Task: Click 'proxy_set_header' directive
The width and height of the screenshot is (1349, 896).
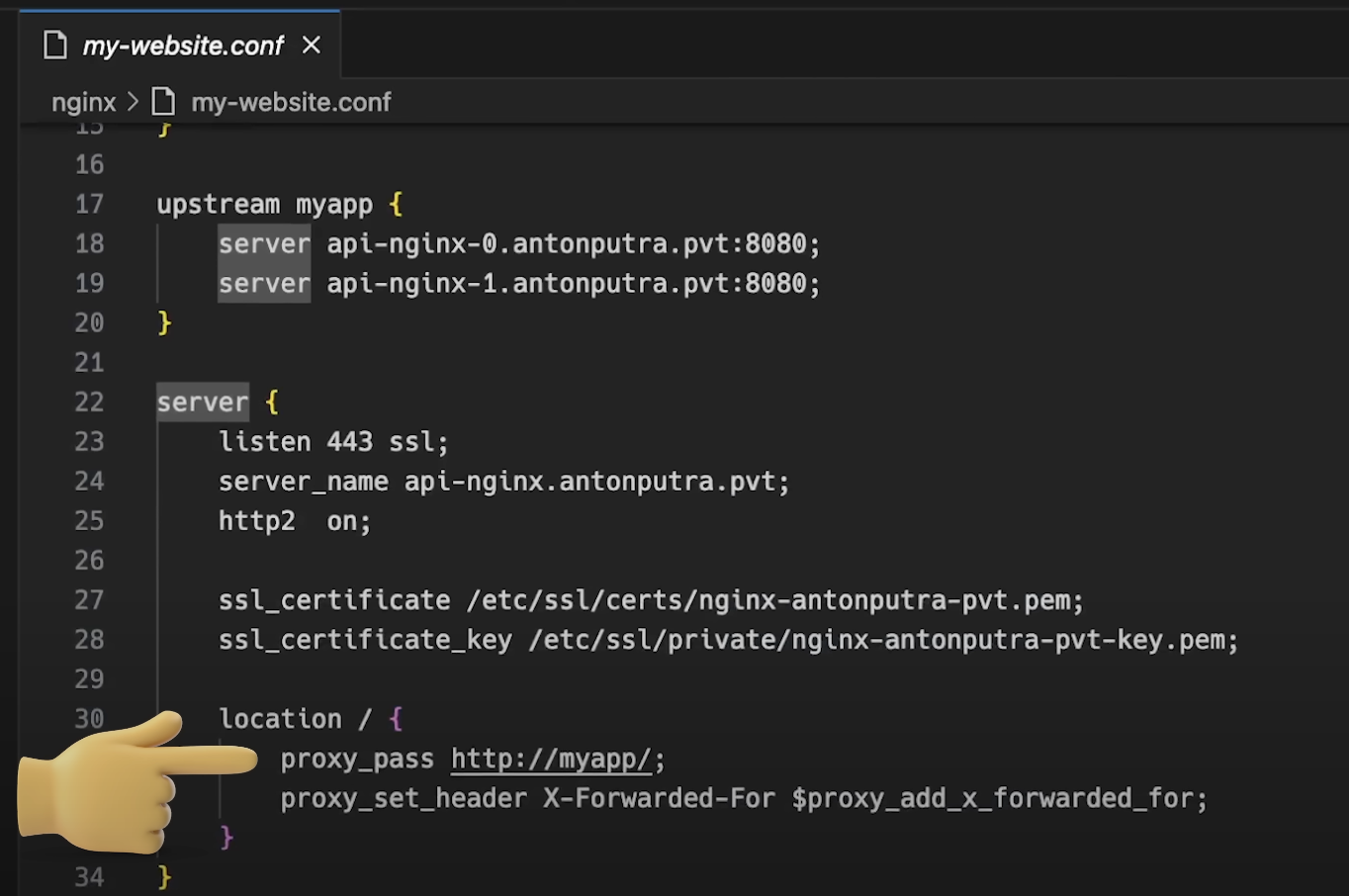Action: (x=404, y=798)
